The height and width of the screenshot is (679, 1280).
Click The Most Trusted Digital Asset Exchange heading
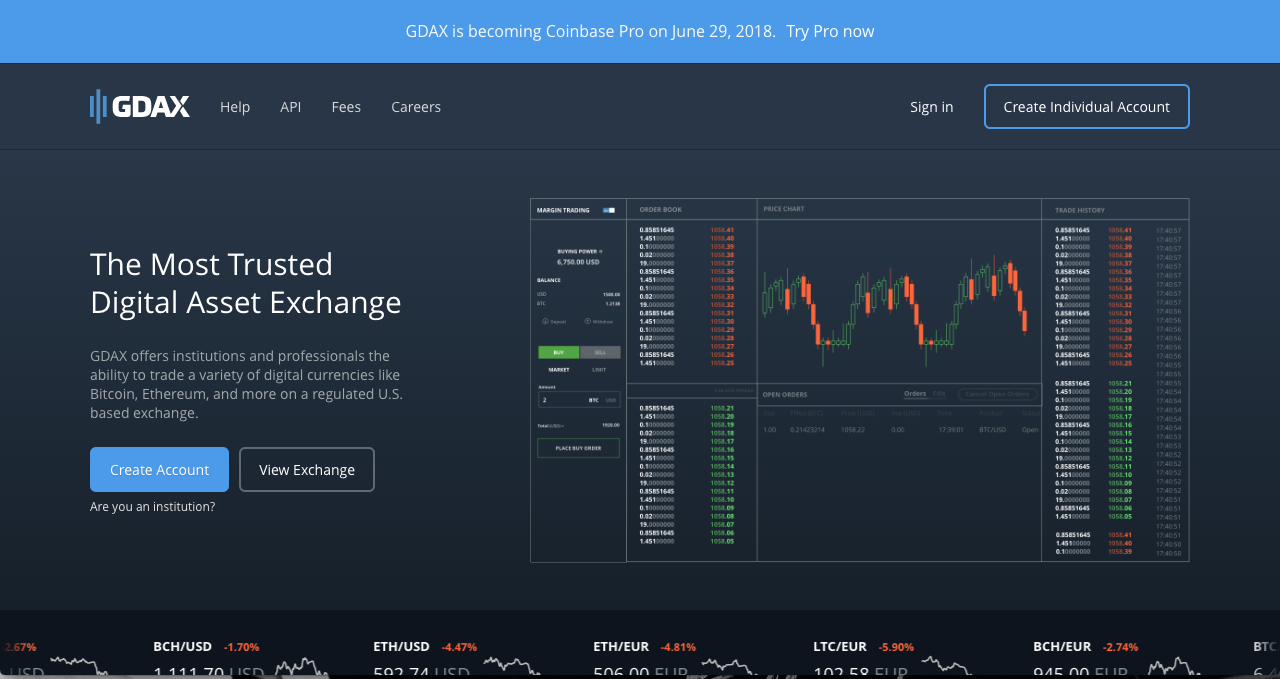[246, 283]
